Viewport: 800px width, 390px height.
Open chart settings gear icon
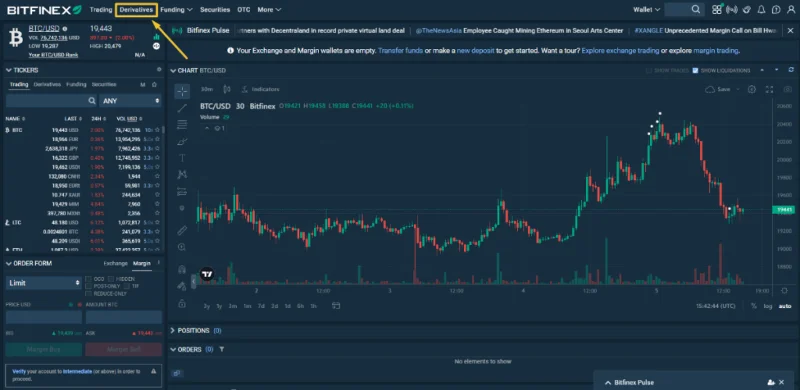(x=752, y=89)
